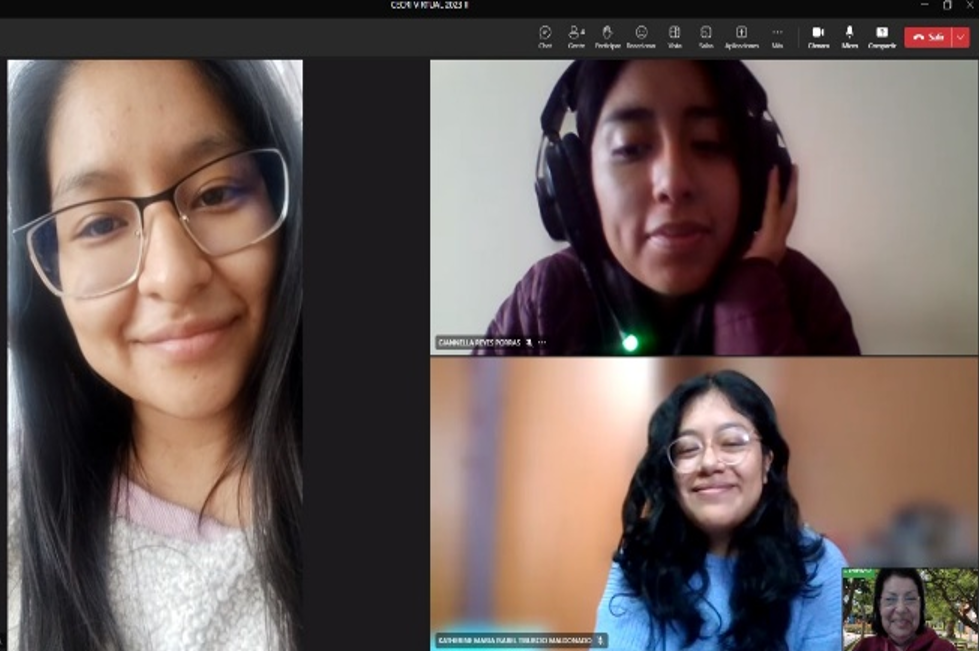Click the Compartir share screen icon

pyautogui.click(x=882, y=37)
